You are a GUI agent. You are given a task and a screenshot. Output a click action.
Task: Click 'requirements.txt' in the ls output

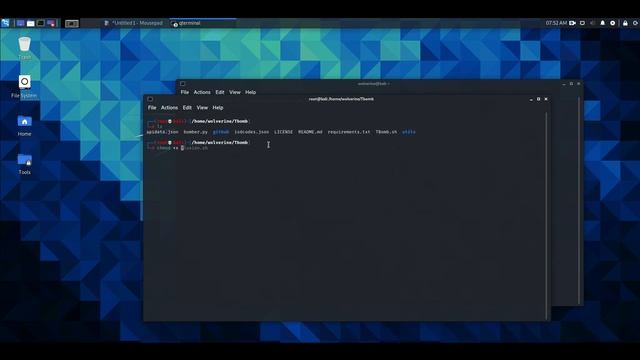[349, 132]
